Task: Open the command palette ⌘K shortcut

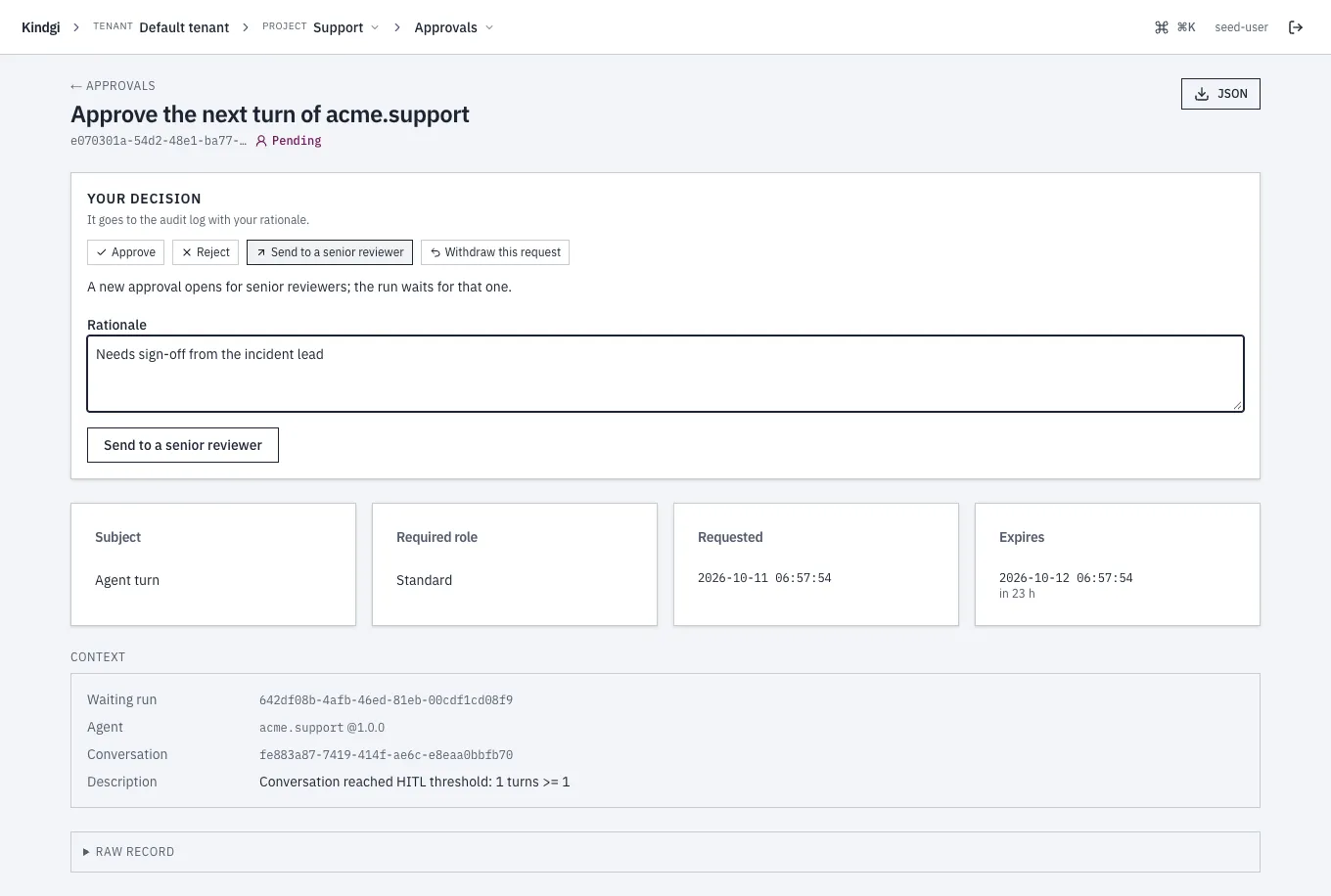Action: click(x=1175, y=27)
